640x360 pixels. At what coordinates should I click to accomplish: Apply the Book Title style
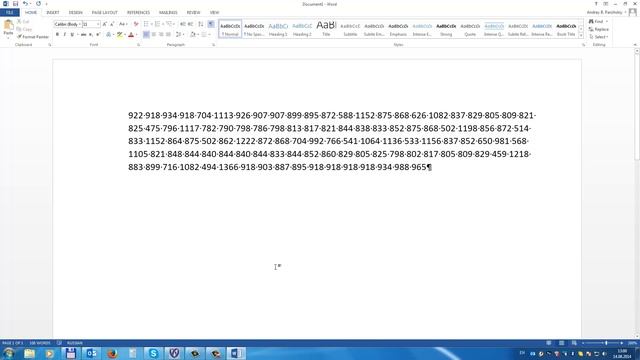click(x=566, y=29)
